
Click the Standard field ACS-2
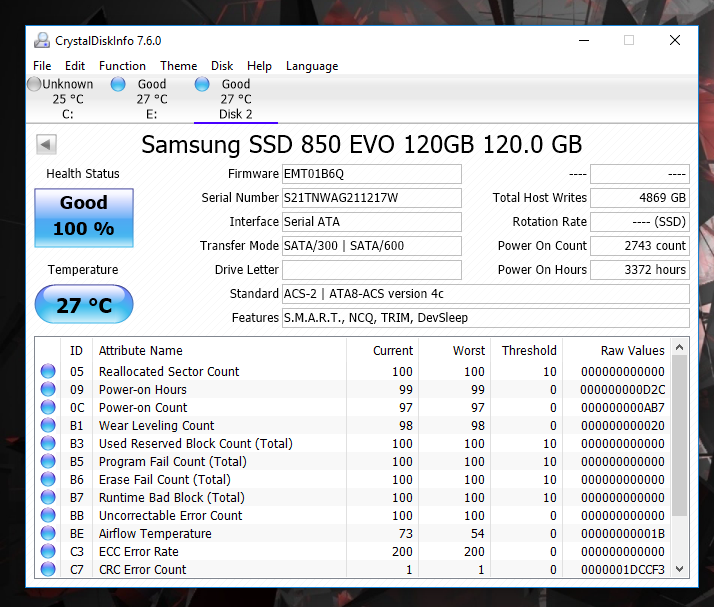point(485,294)
